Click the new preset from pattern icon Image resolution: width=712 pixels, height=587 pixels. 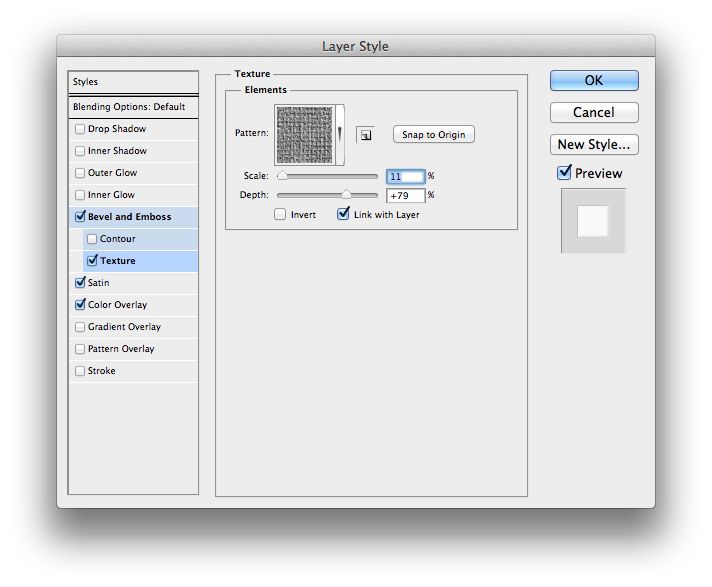[365, 135]
